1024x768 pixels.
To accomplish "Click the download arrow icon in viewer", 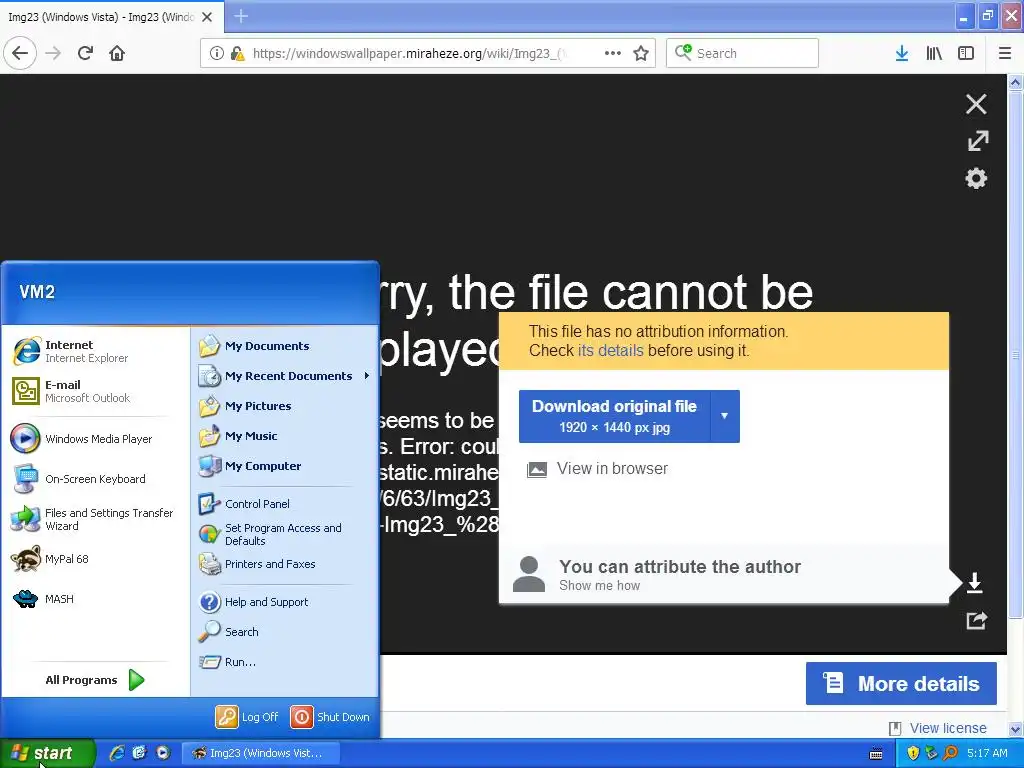I will coord(974,583).
